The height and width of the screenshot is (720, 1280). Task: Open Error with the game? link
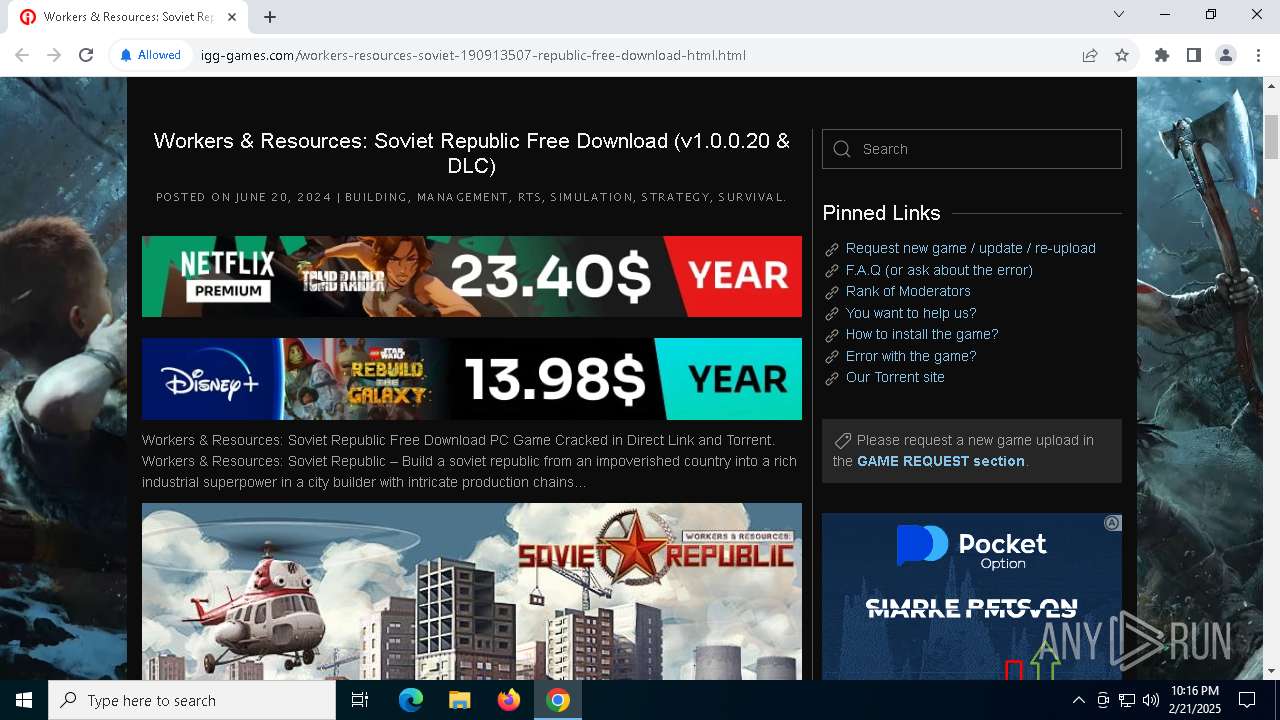pos(911,356)
